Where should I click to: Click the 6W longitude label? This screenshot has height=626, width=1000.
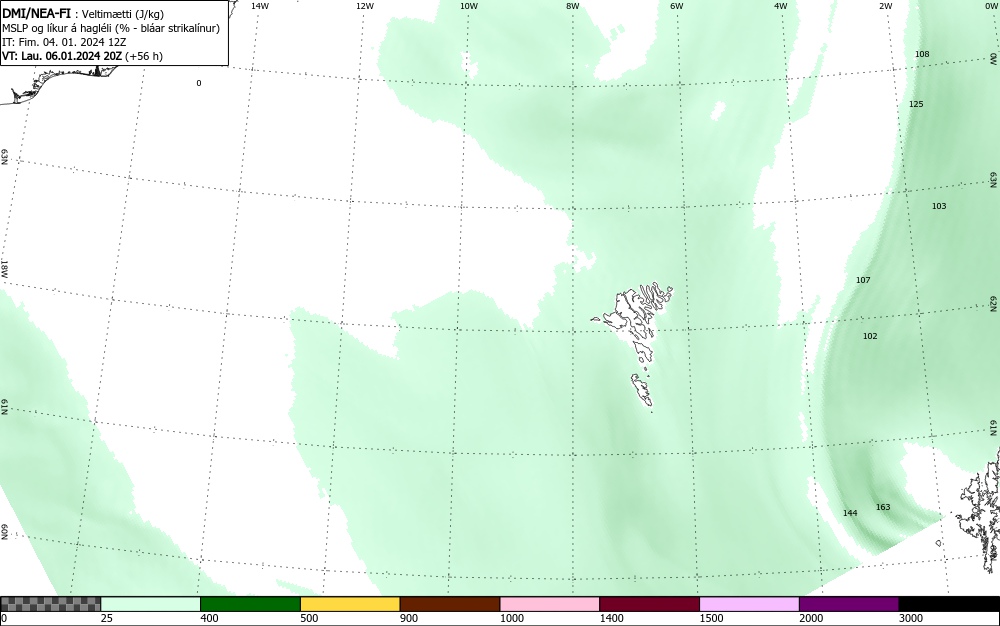tap(677, 6)
